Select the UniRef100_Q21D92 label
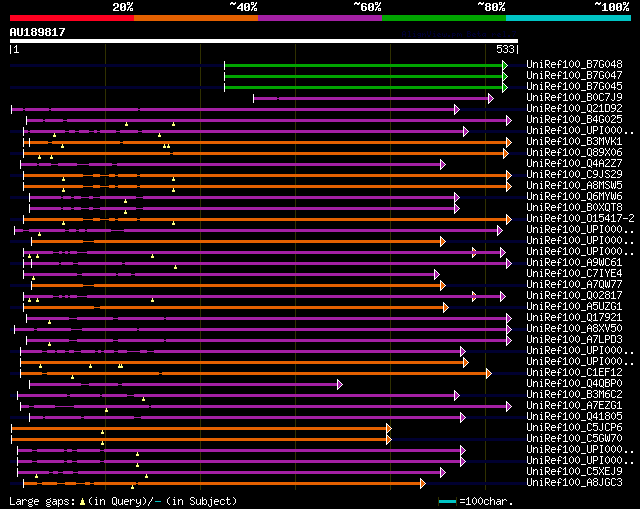Viewport: 640px width, 509px height. coord(574,108)
